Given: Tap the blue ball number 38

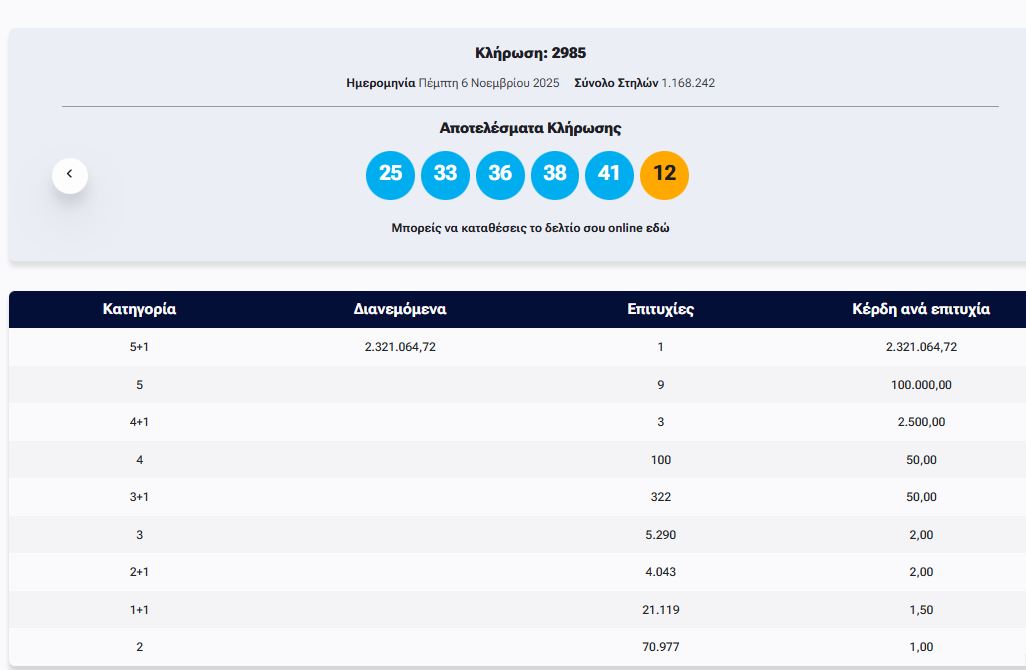Looking at the screenshot, I should [x=555, y=174].
